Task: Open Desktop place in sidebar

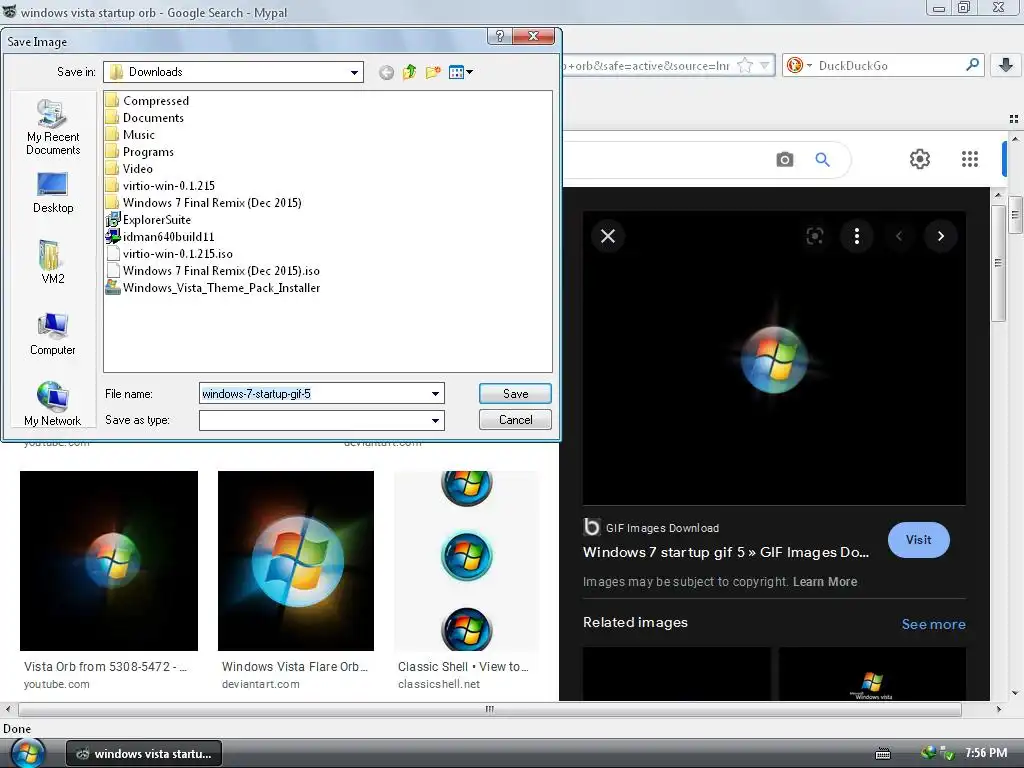Action: click(53, 193)
